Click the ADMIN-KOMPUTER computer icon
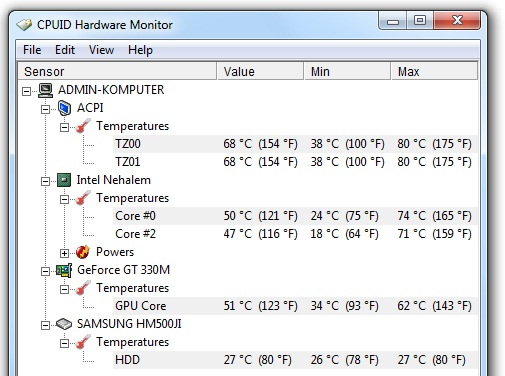The height and width of the screenshot is (376, 505). [x=45, y=90]
